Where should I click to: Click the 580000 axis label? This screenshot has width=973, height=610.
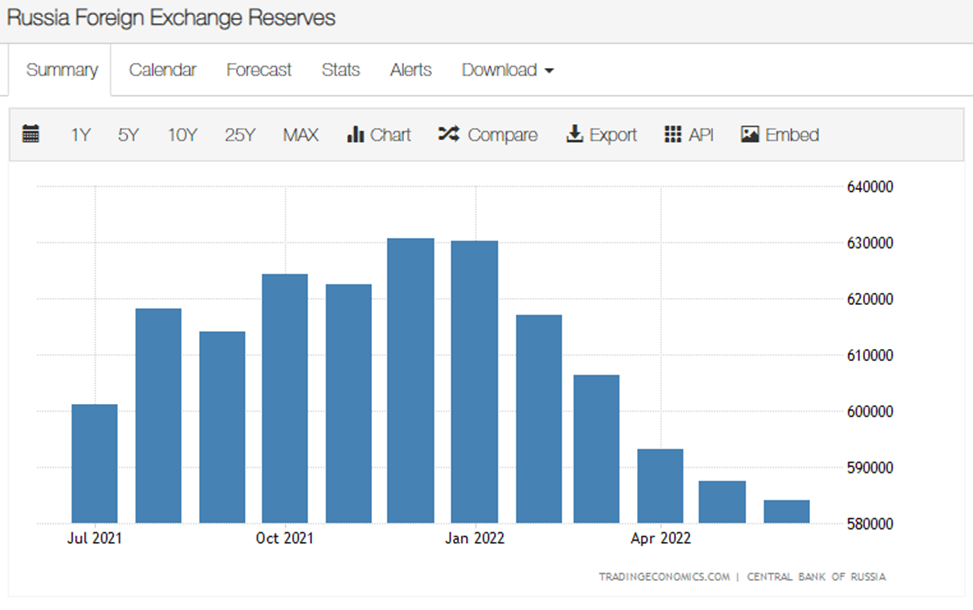[870, 524]
